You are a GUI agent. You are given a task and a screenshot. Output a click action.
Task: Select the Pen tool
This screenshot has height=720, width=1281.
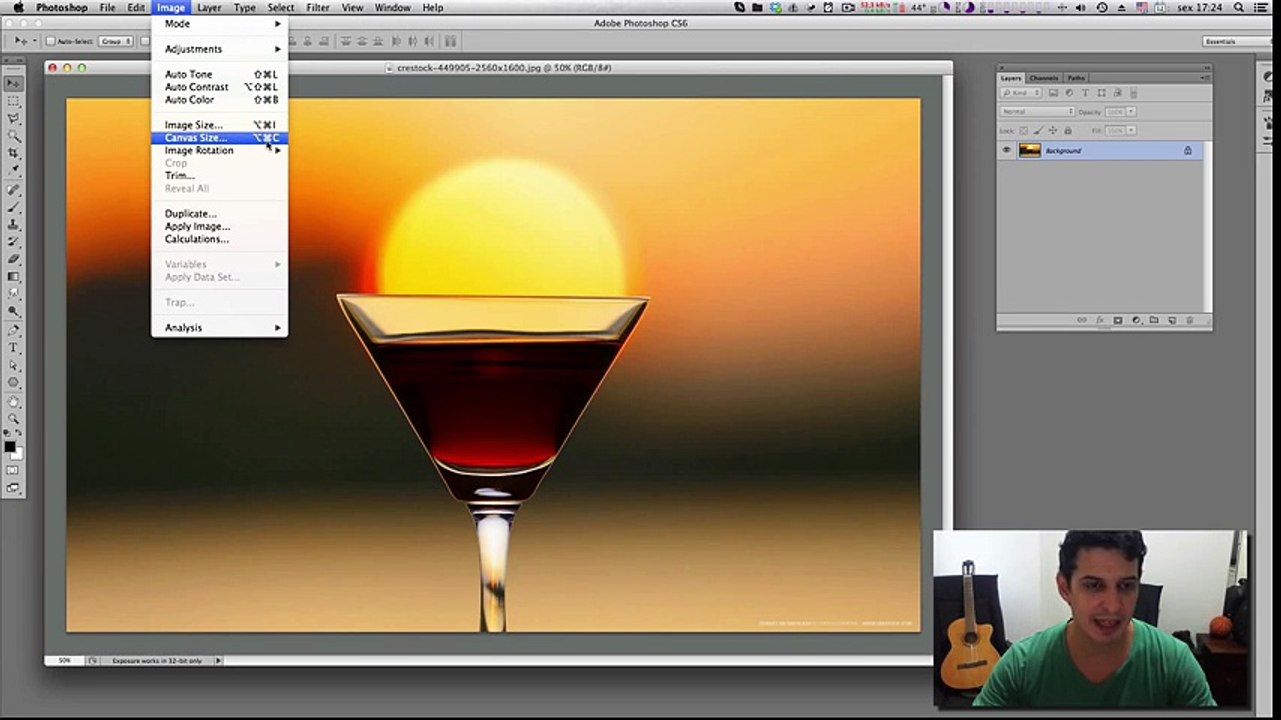coord(14,329)
